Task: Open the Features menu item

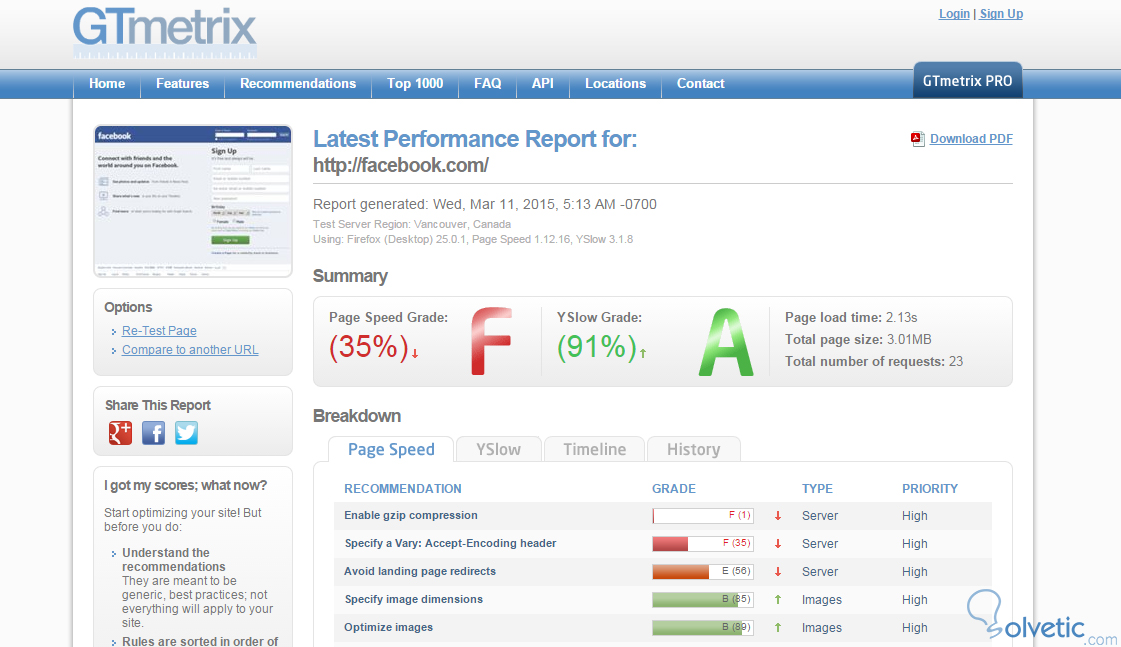Action: [182, 84]
